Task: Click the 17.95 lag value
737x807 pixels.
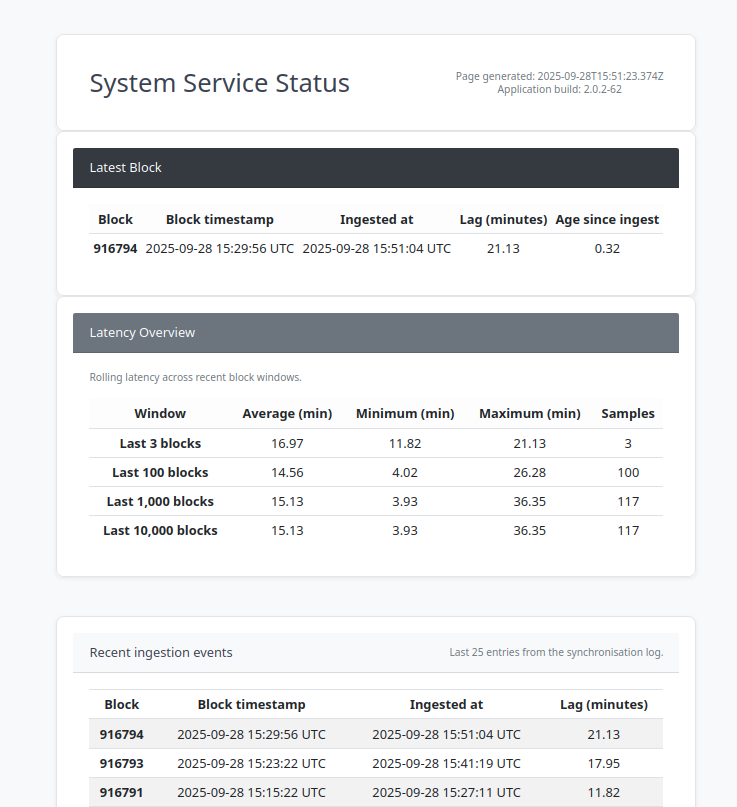Action: tap(603, 764)
